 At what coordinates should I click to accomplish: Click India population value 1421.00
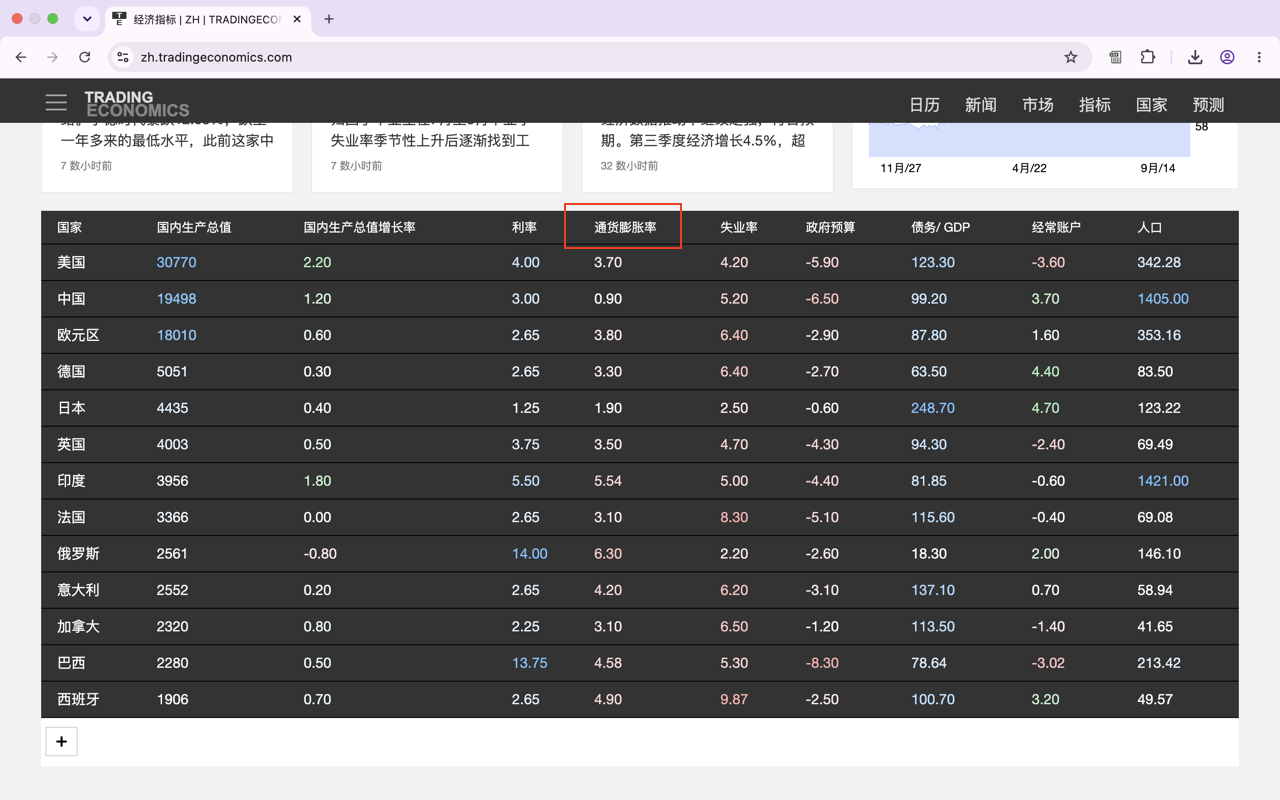(1163, 481)
